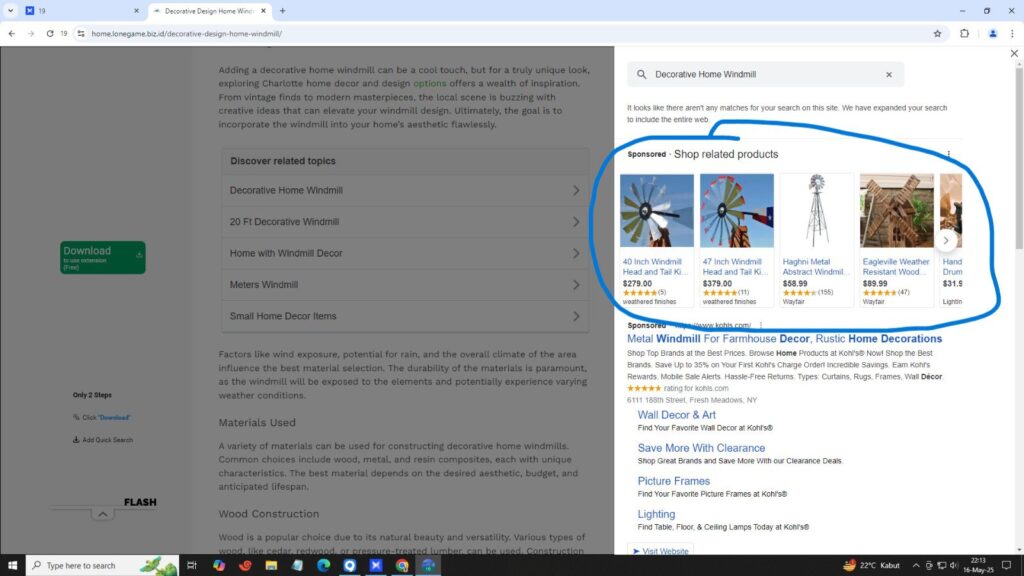Open the Chrome profile menu
This screenshot has height=576, width=1024.
(992, 33)
